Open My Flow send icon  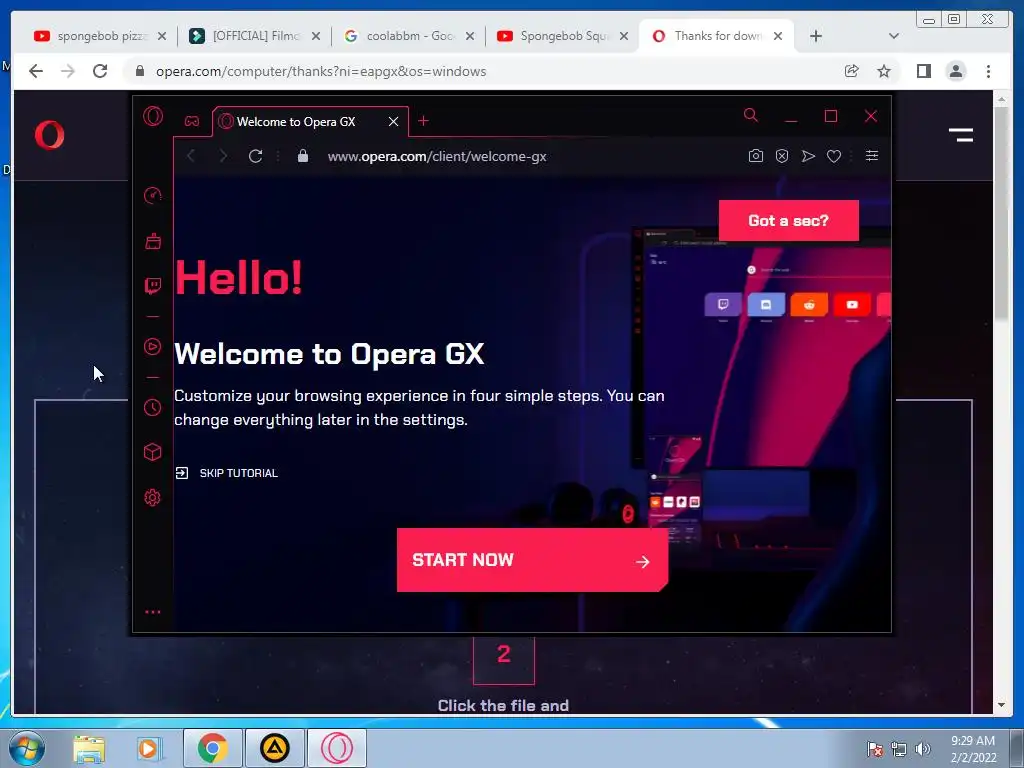click(x=808, y=156)
